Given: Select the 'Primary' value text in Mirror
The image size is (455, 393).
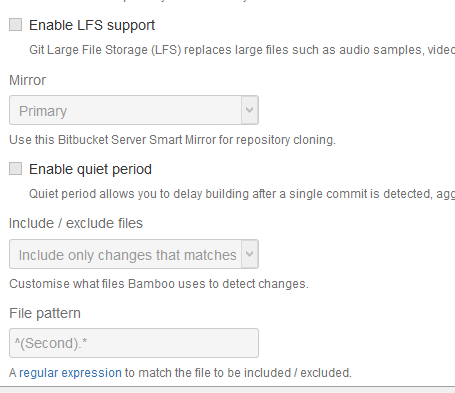Looking at the screenshot, I should [x=43, y=111].
